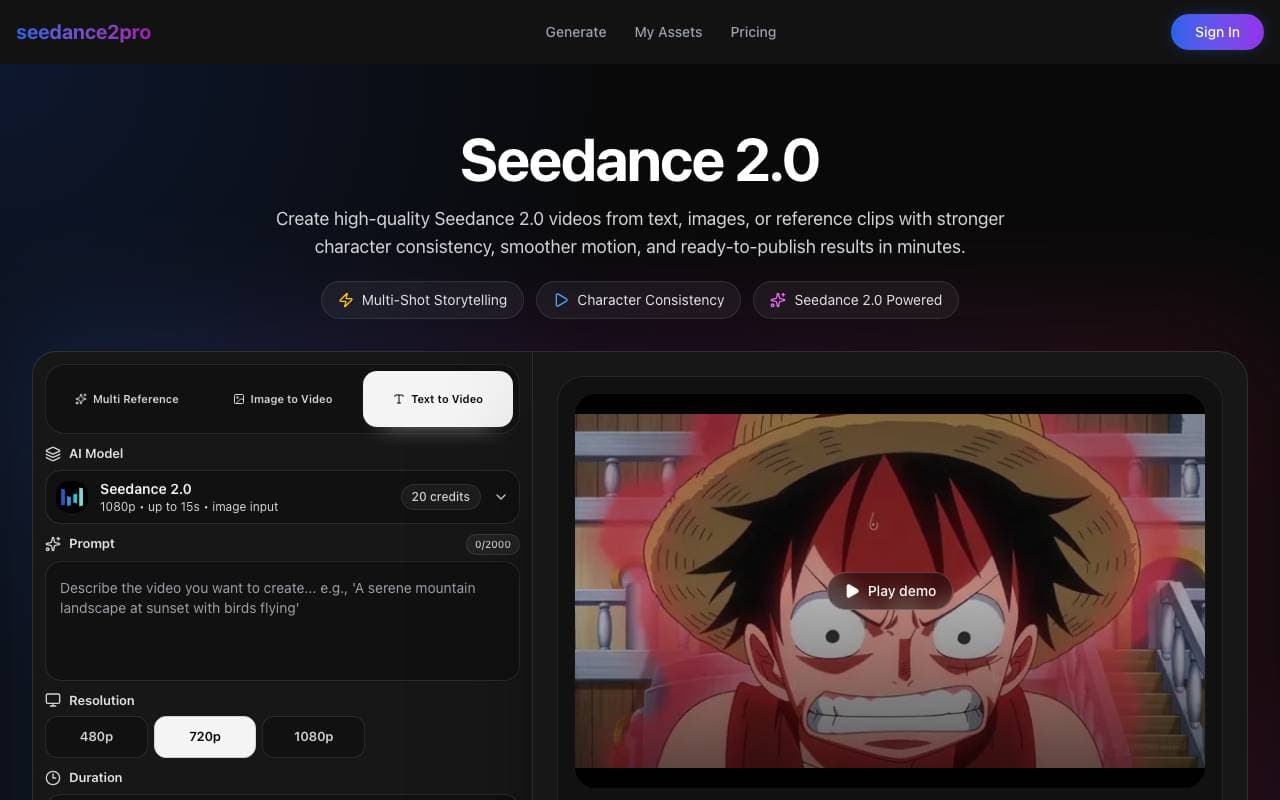1280x800 pixels.
Task: Choose the 1080p resolution option
Action: (314, 737)
